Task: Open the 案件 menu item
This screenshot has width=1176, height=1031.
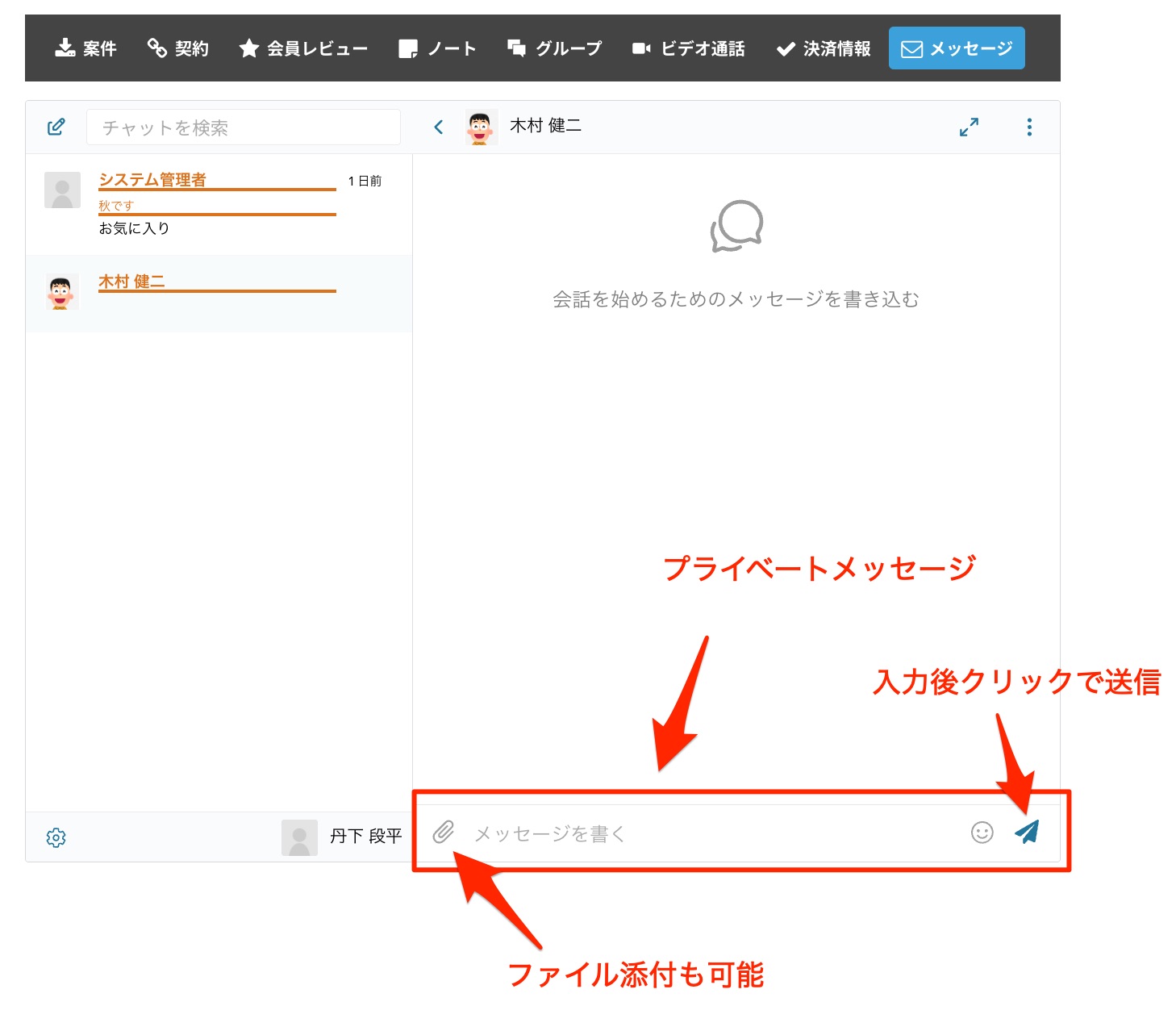Action: pos(86,48)
